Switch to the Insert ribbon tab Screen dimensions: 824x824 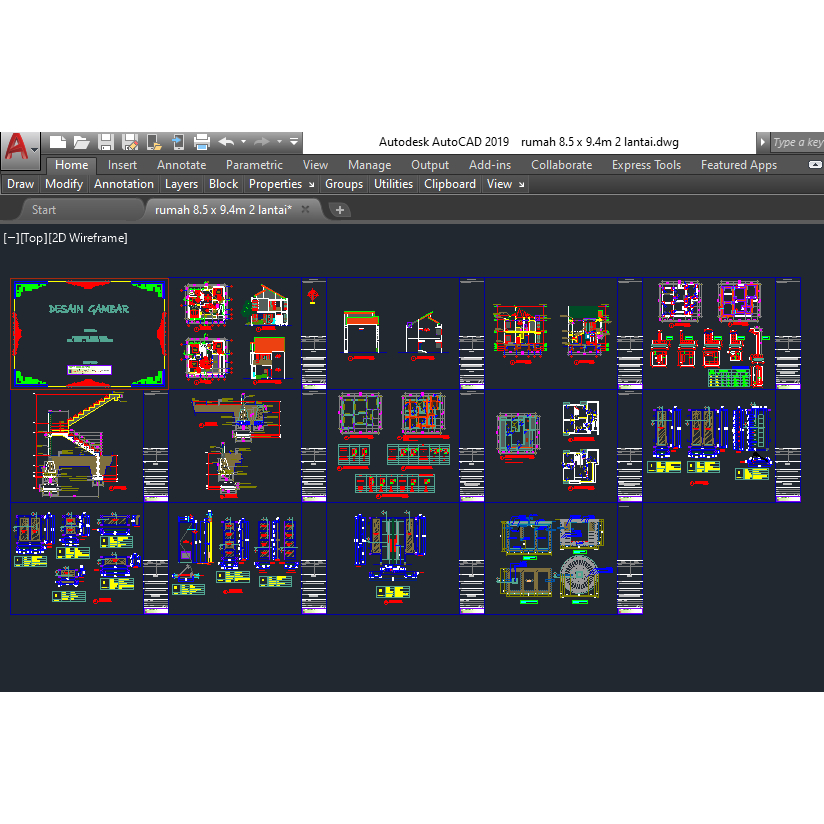pos(122,165)
